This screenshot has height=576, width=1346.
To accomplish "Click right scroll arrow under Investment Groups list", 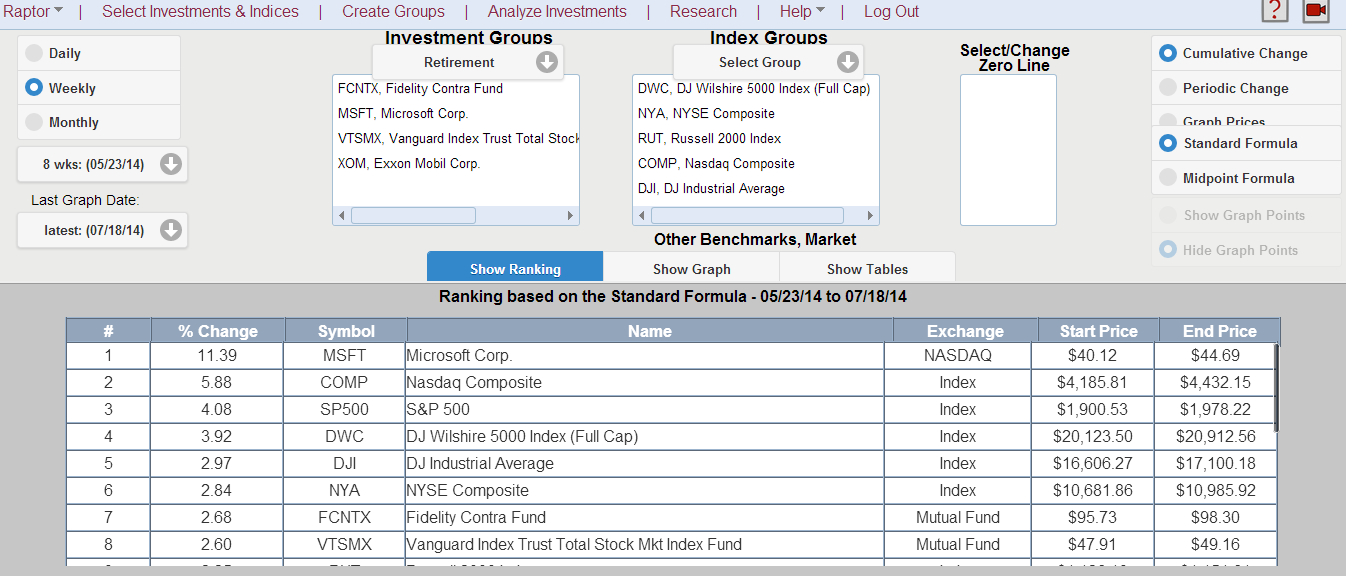I will (x=570, y=216).
